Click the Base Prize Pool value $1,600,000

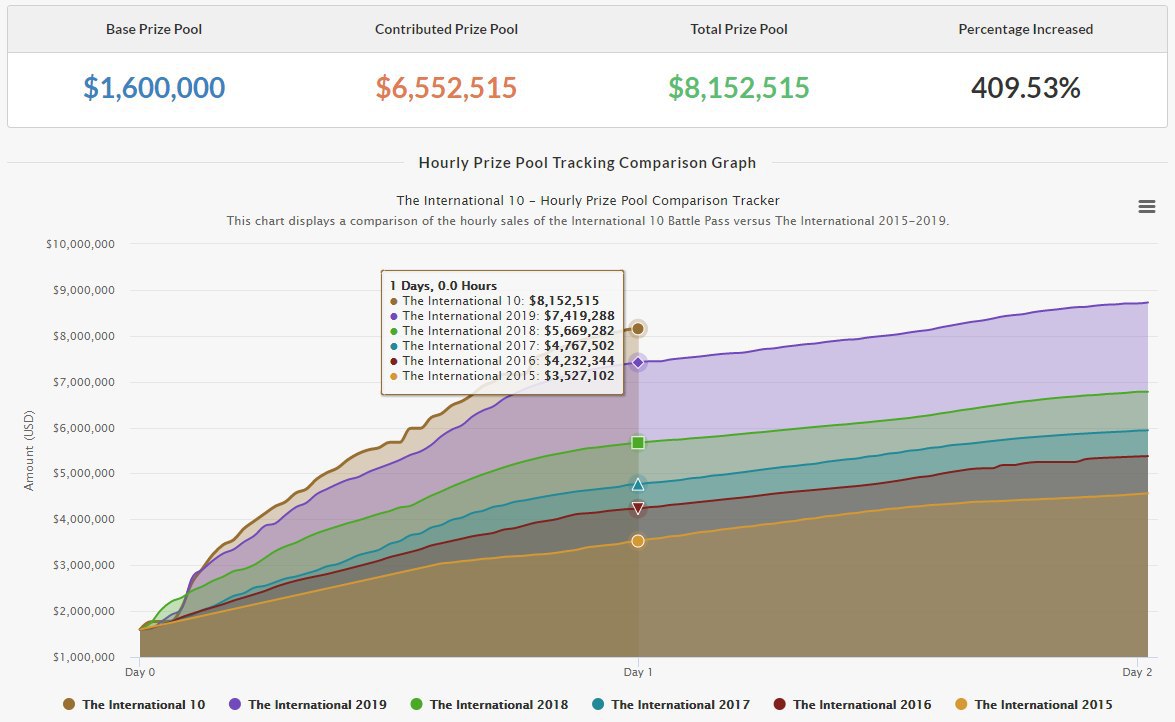point(154,88)
